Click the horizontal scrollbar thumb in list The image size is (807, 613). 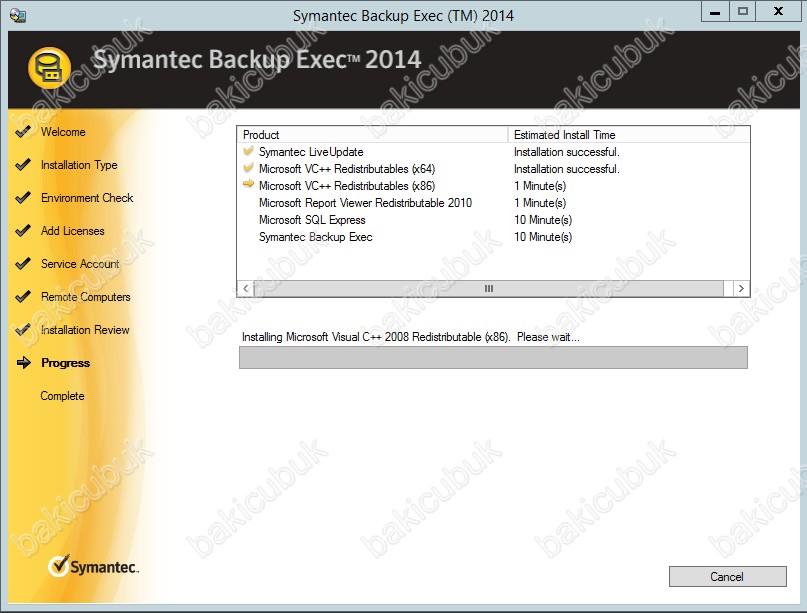pyautogui.click(x=488, y=288)
